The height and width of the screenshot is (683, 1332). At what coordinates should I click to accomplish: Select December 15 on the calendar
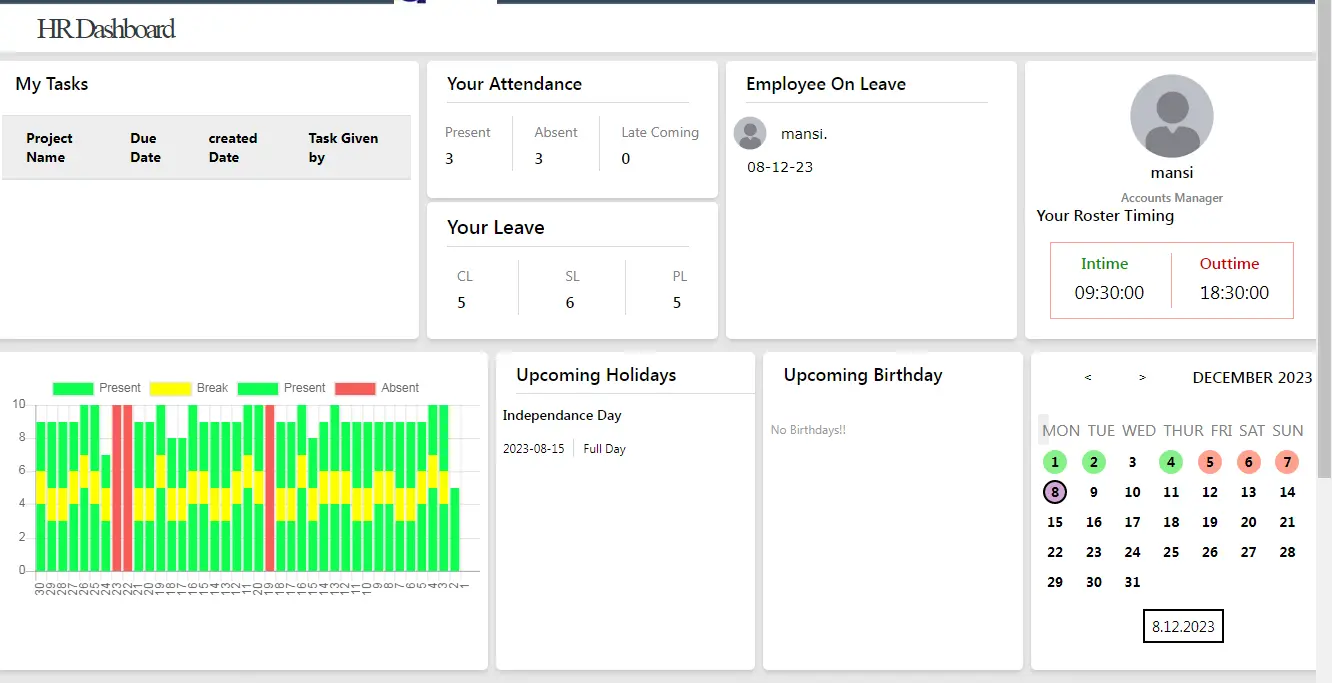pos(1055,522)
